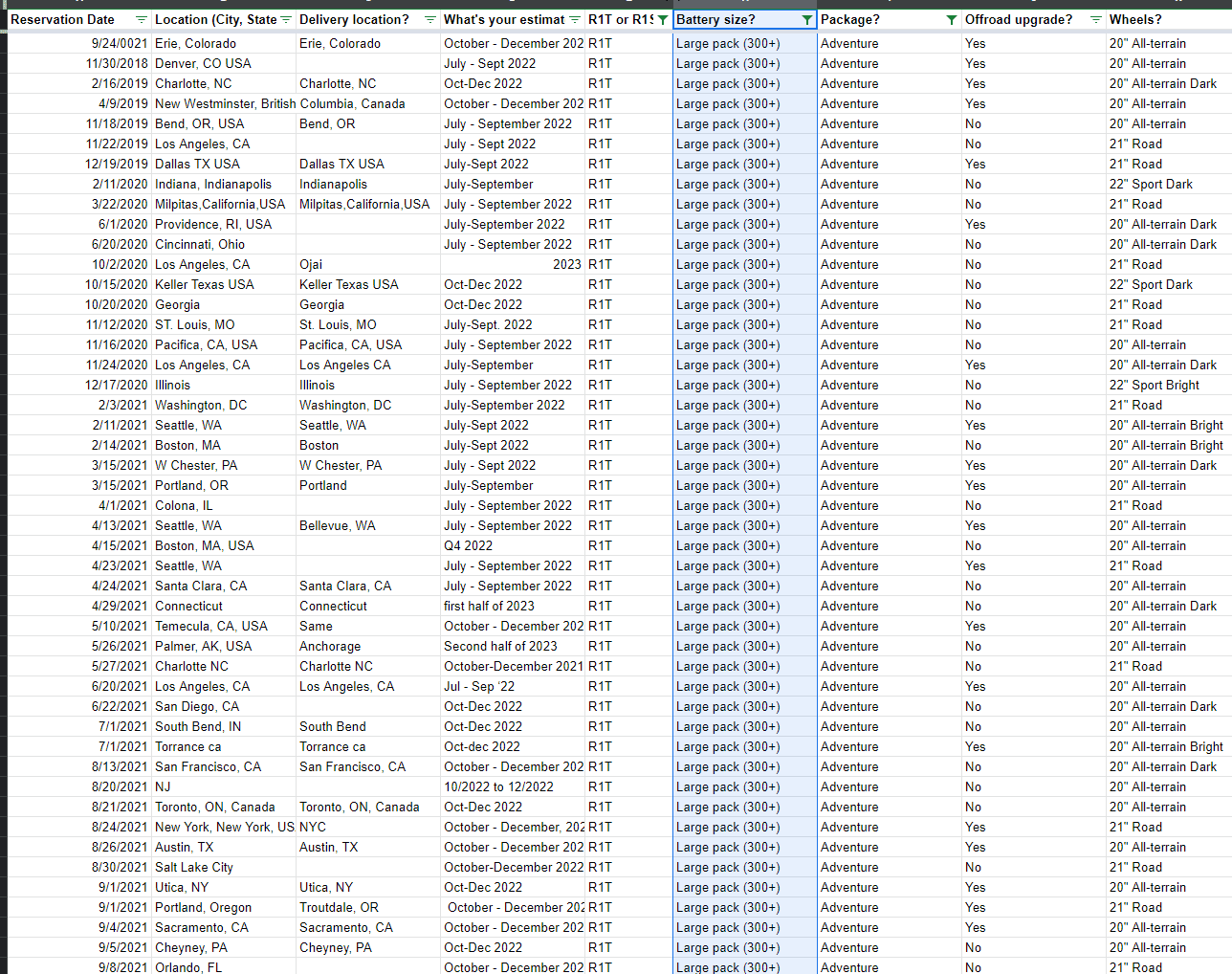Click the Colona, IL location cell
The width and height of the screenshot is (1232, 974).
[x=224, y=506]
